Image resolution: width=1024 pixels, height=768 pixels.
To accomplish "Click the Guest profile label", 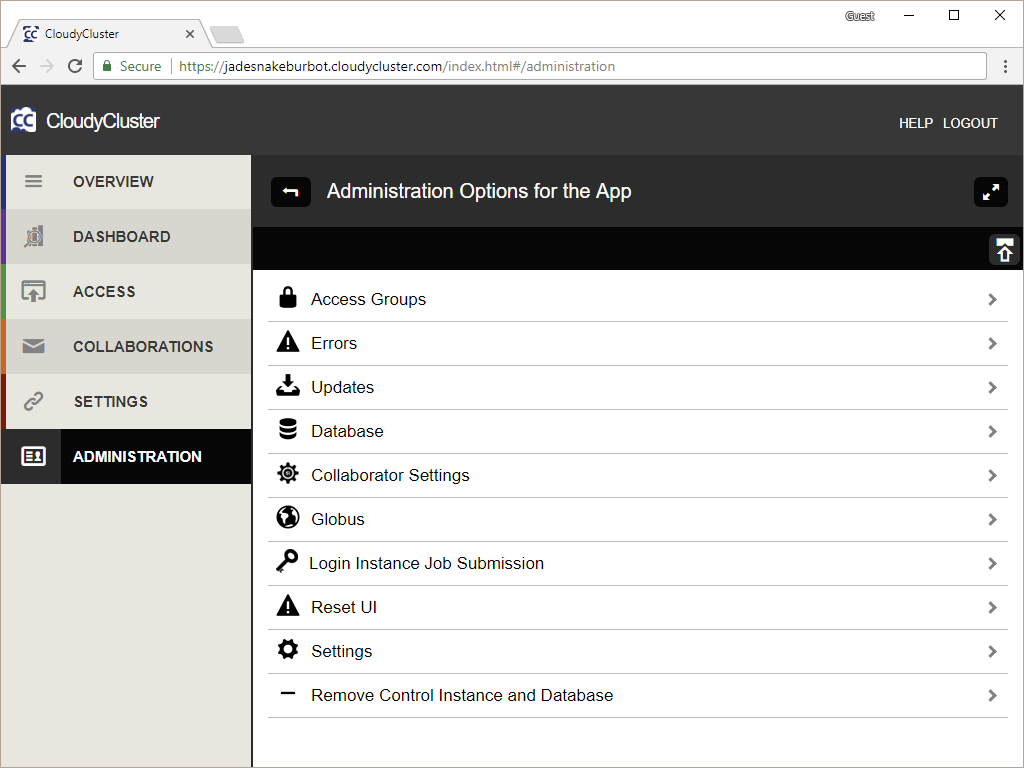I will click(859, 16).
